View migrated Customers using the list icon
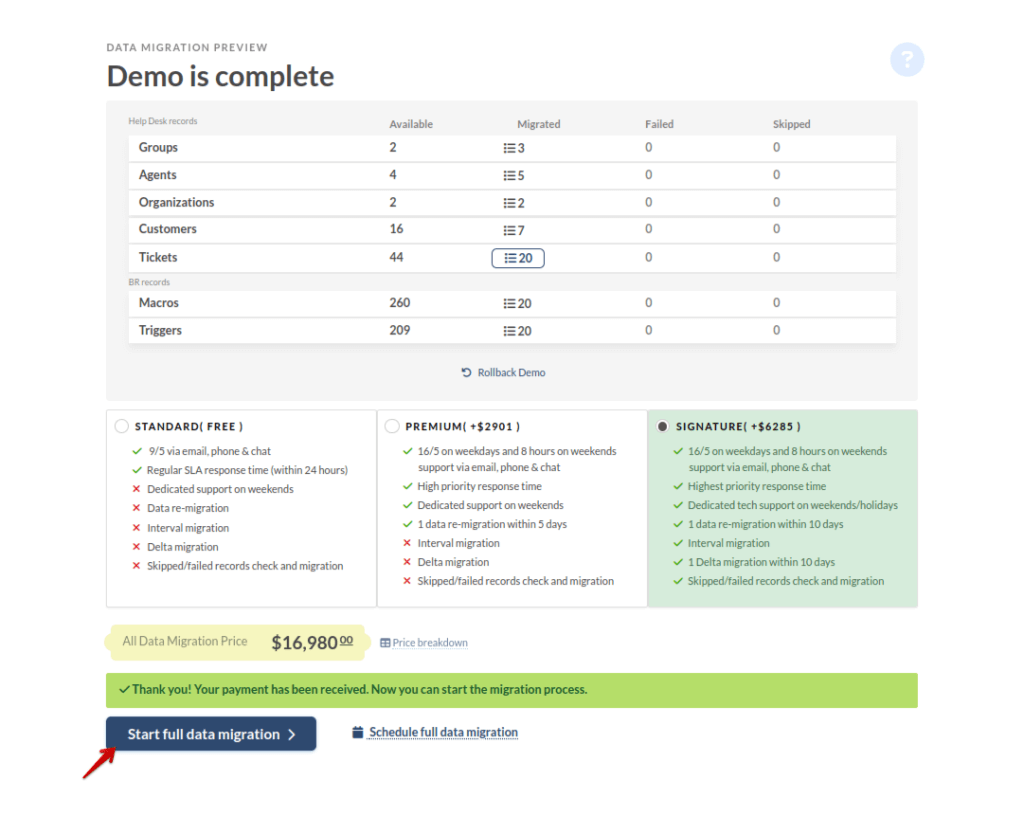 pyautogui.click(x=508, y=229)
